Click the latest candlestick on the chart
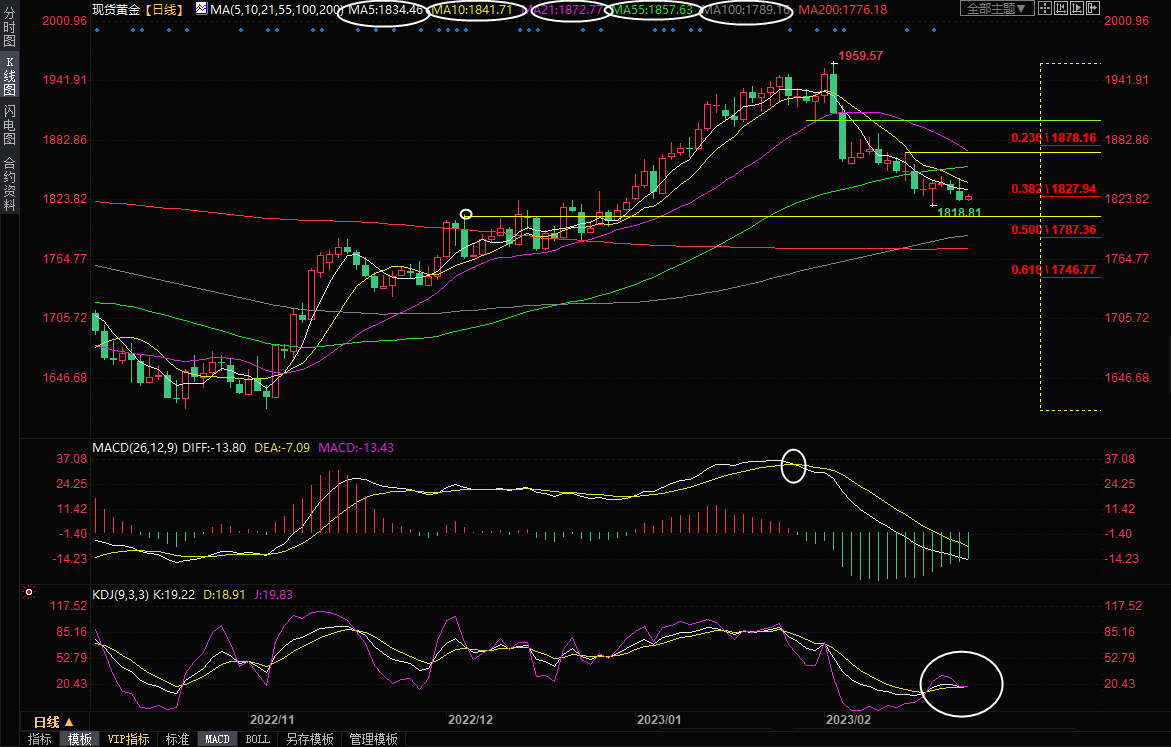Viewport: 1171px width, 747px height. coord(969,197)
